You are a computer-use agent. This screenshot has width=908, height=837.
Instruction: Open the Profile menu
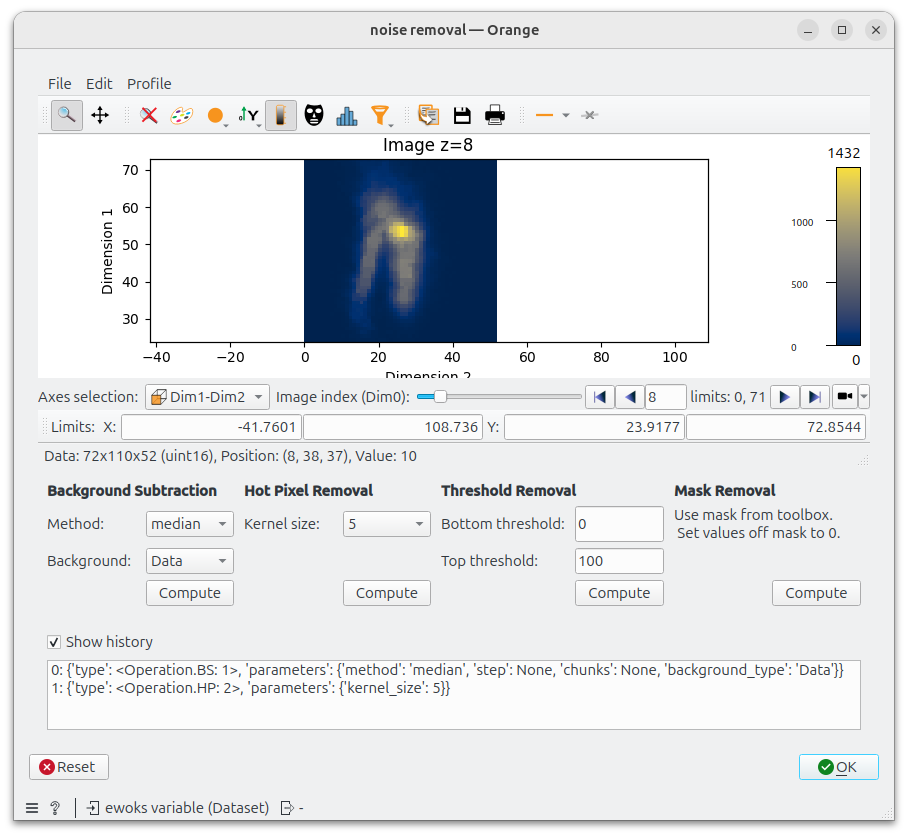click(x=149, y=84)
